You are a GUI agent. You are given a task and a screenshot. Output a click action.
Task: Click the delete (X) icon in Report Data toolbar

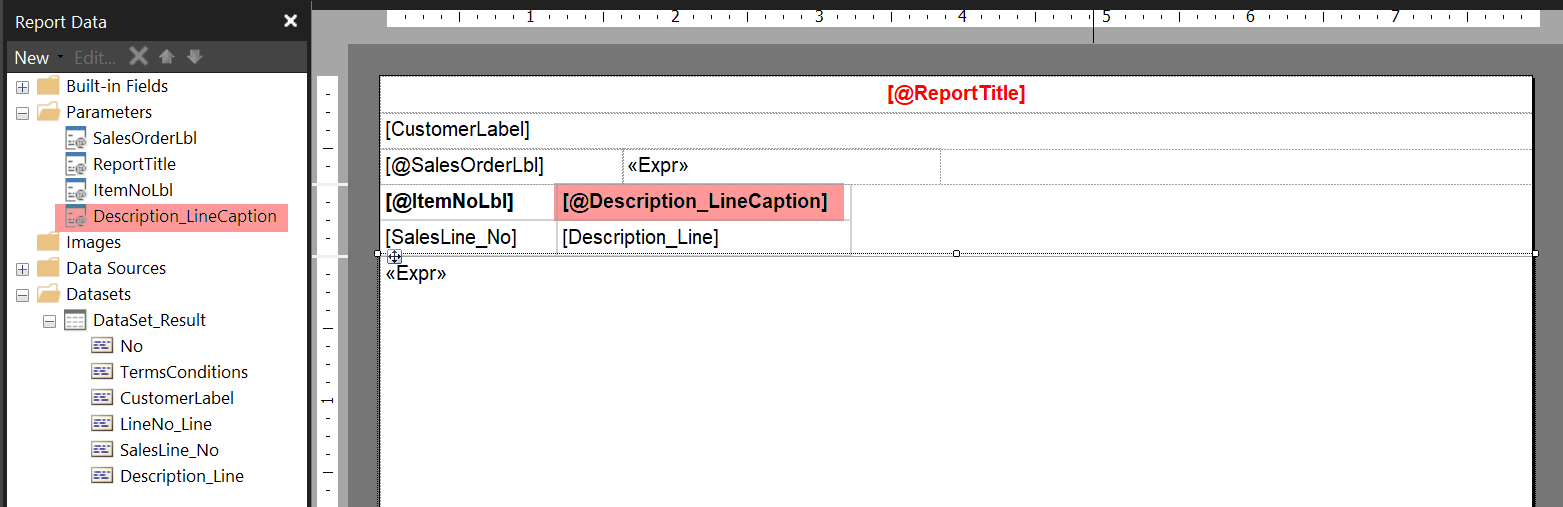[139, 57]
